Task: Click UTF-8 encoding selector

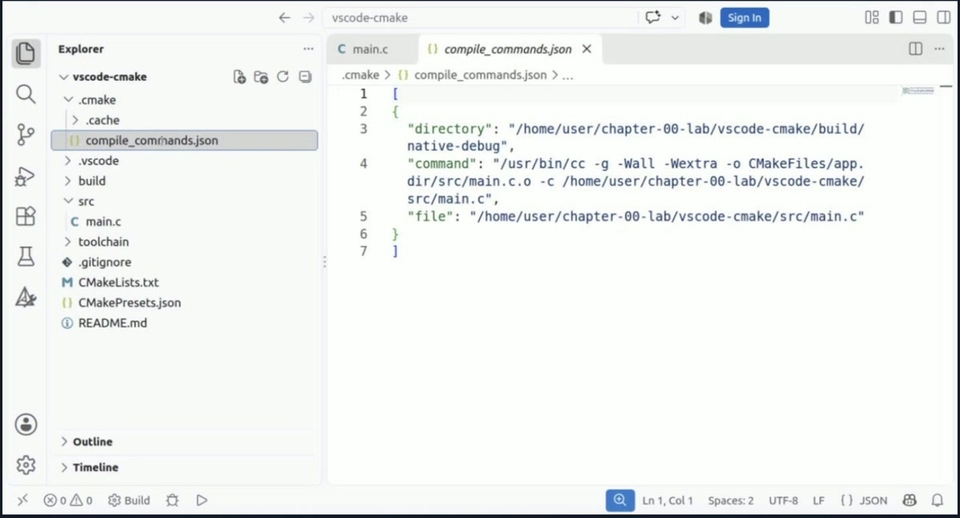Action: tap(783, 500)
